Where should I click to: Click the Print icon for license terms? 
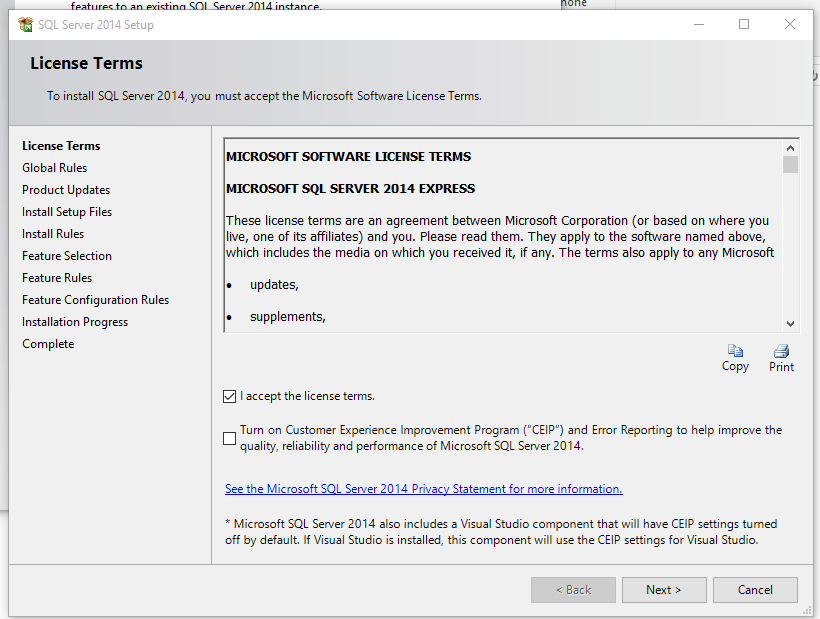click(781, 350)
